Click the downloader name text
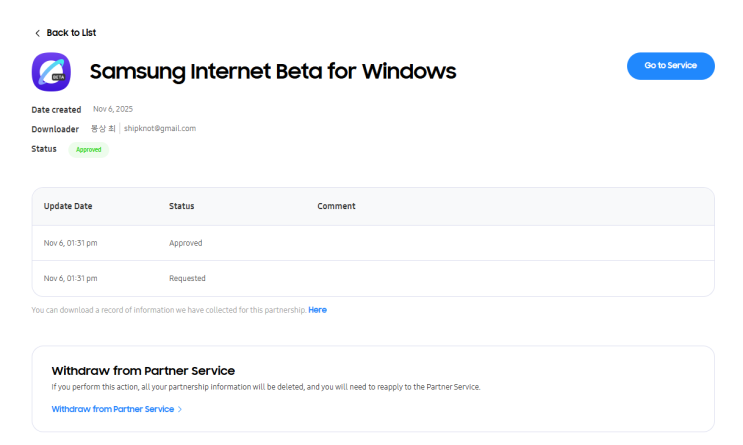The width and height of the screenshot is (743, 445). point(103,128)
